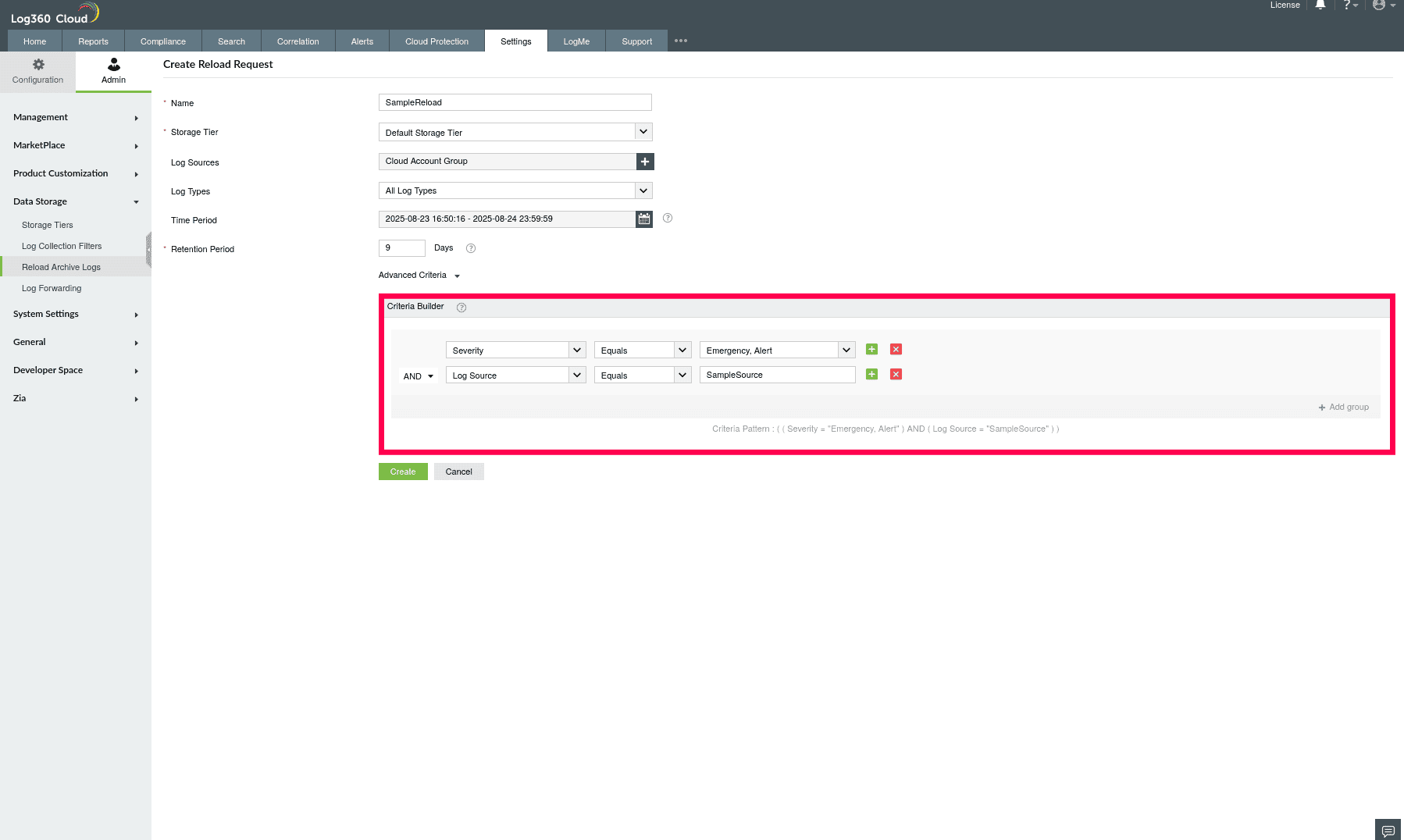
Task: Open the Time Period calendar picker
Action: (644, 219)
